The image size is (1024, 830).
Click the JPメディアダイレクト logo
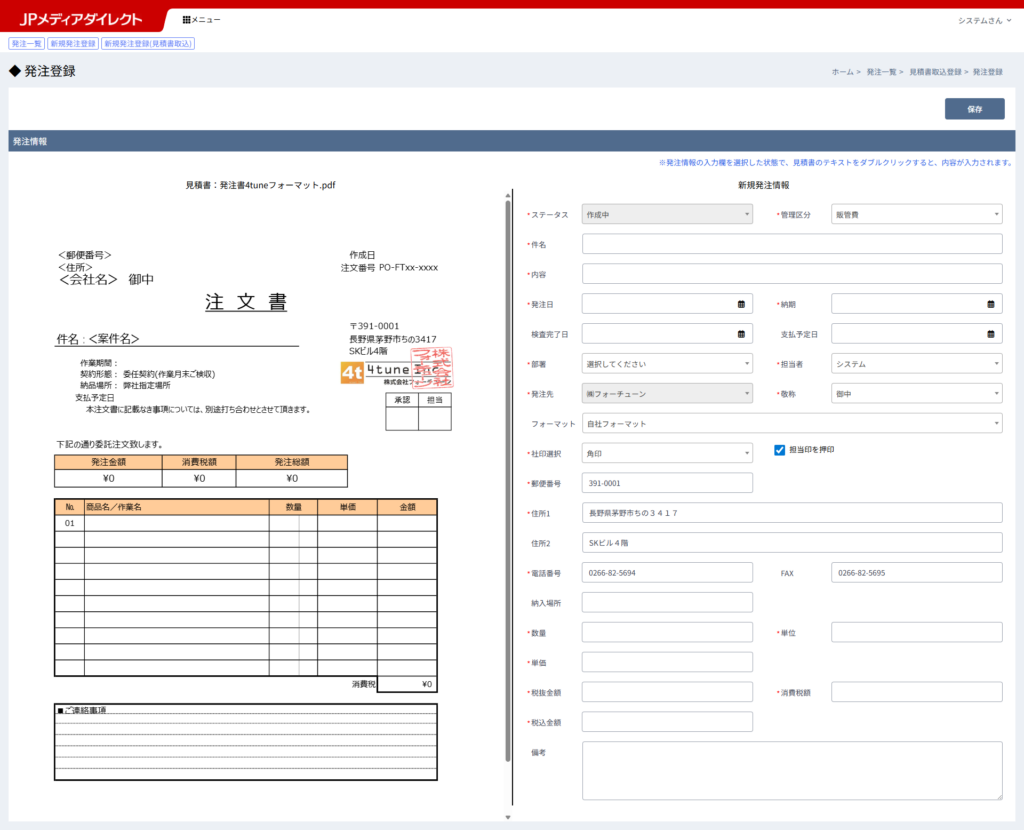tap(81, 20)
